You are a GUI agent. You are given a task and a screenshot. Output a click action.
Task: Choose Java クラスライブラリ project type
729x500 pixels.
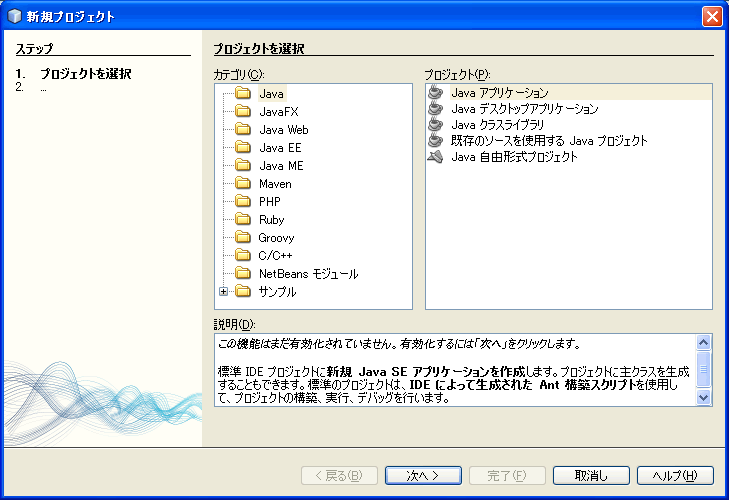click(497, 125)
